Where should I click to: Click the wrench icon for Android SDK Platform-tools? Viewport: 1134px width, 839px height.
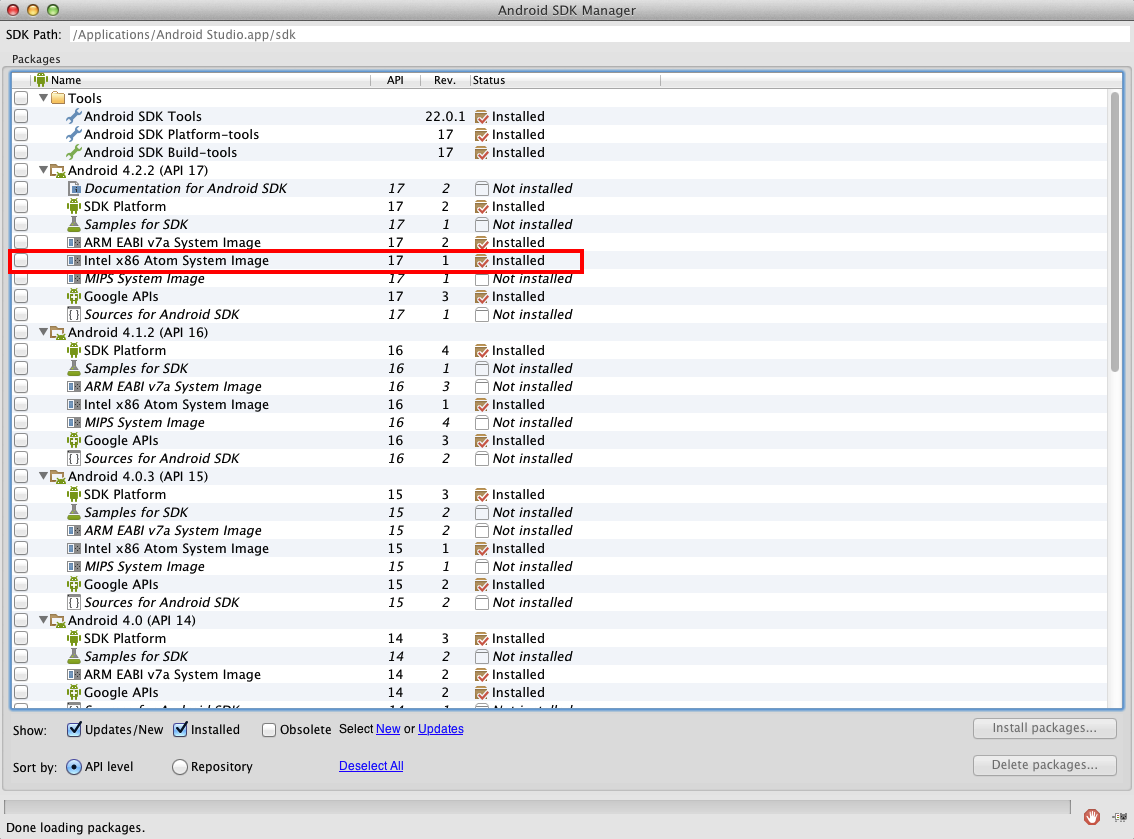(73, 134)
